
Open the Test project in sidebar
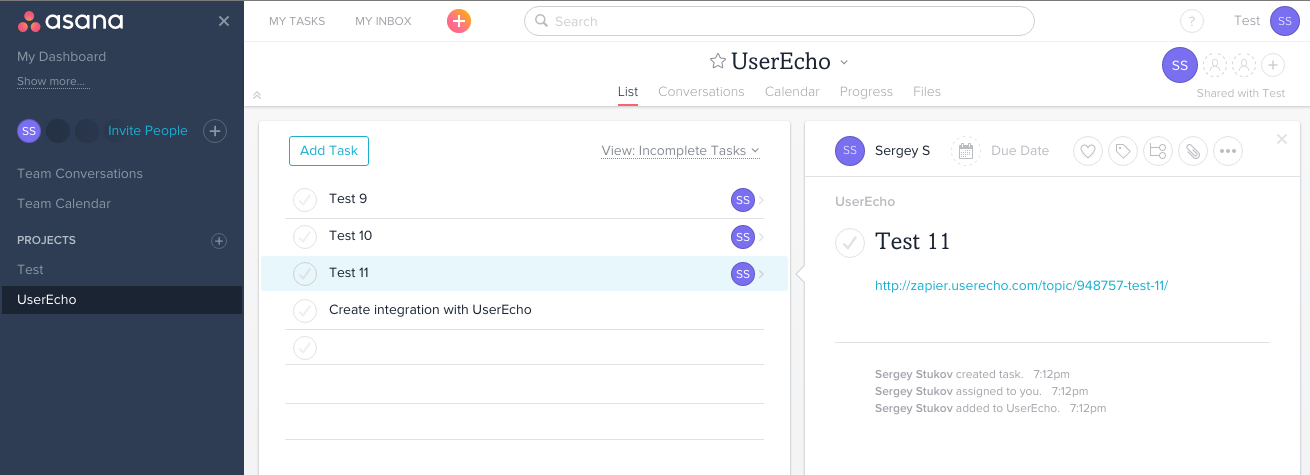(x=30, y=269)
